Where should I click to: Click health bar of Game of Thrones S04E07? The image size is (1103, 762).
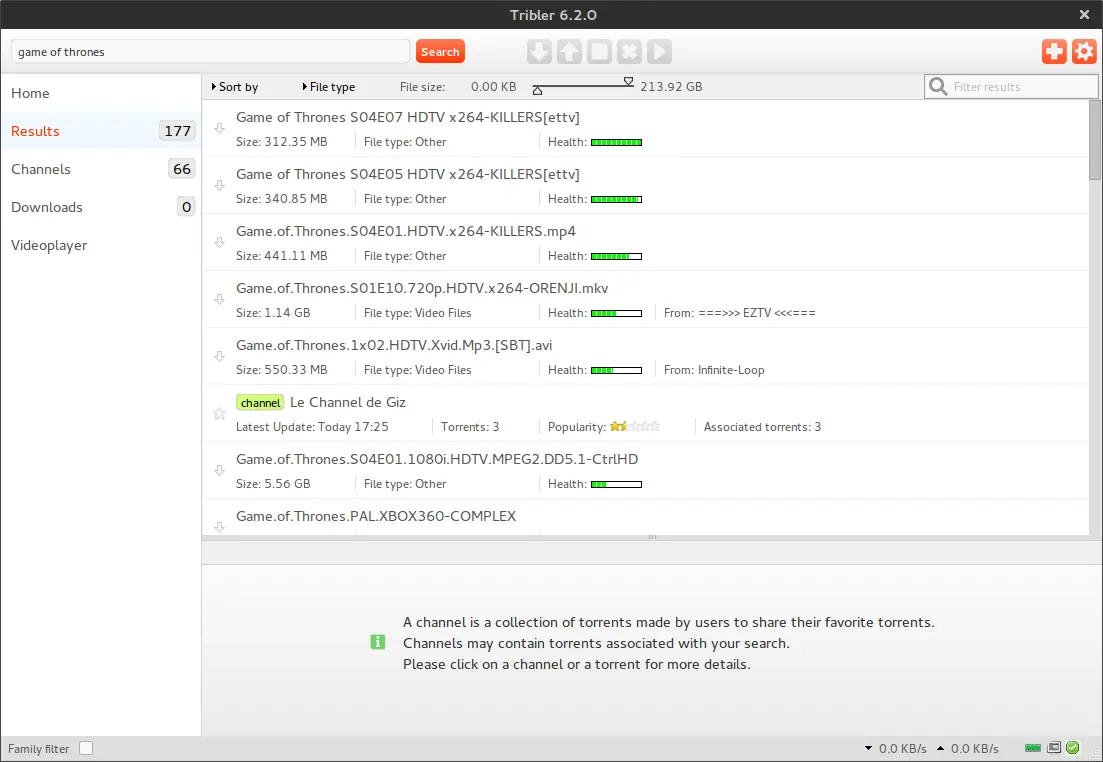(x=616, y=142)
